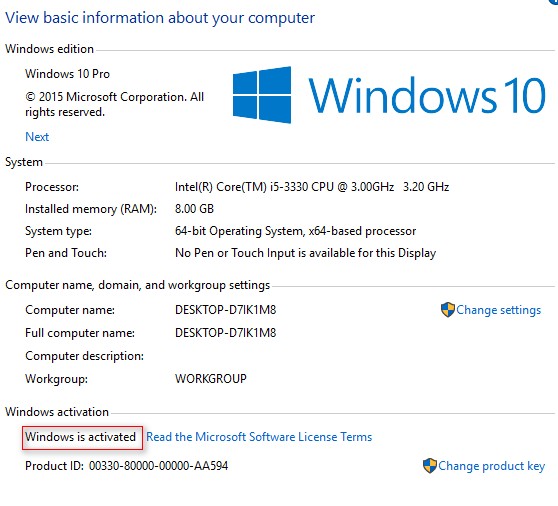Click the shield icon beside Change settings

447,310
